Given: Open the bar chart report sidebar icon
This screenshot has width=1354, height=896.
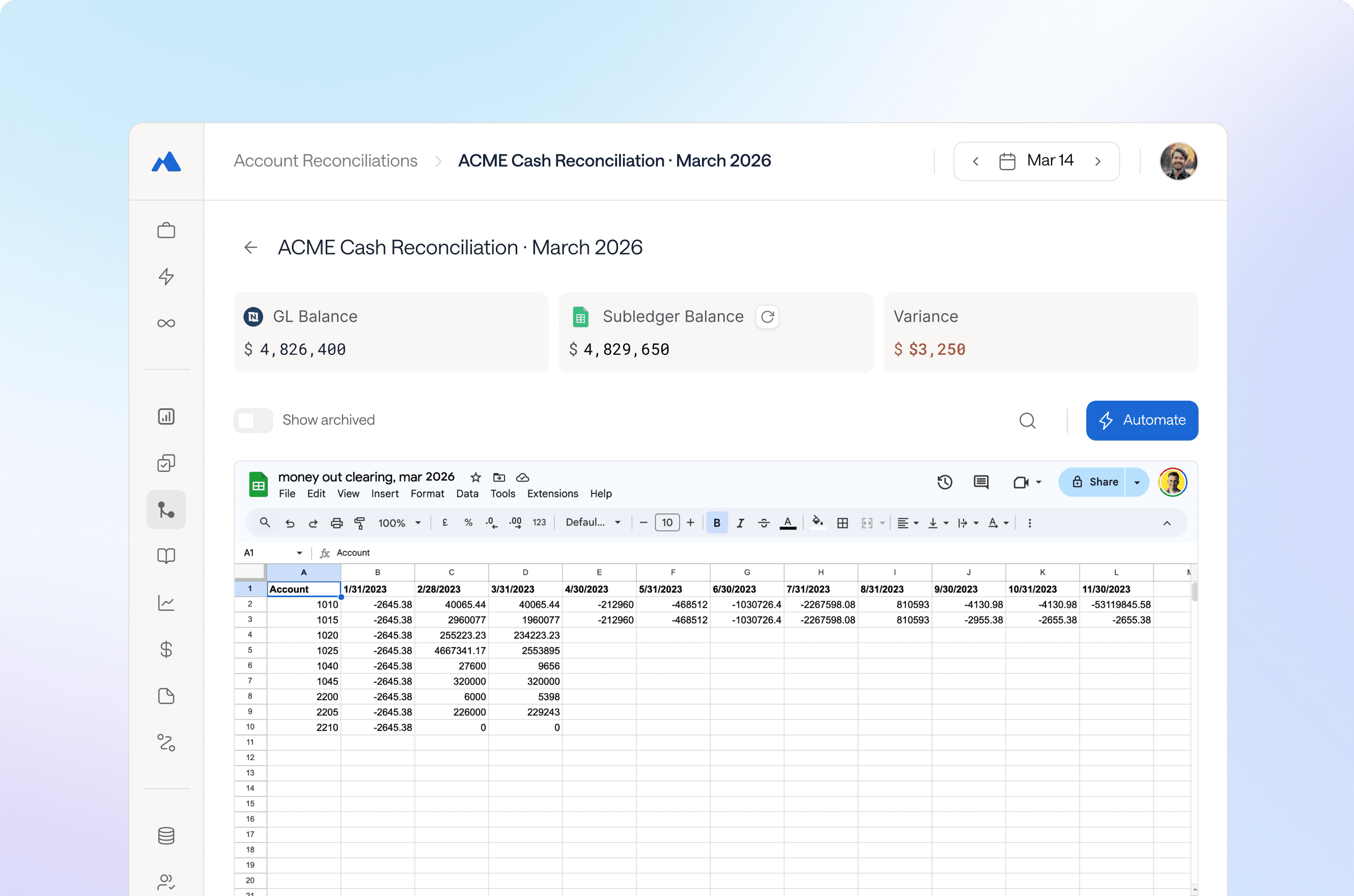Looking at the screenshot, I should [166, 416].
